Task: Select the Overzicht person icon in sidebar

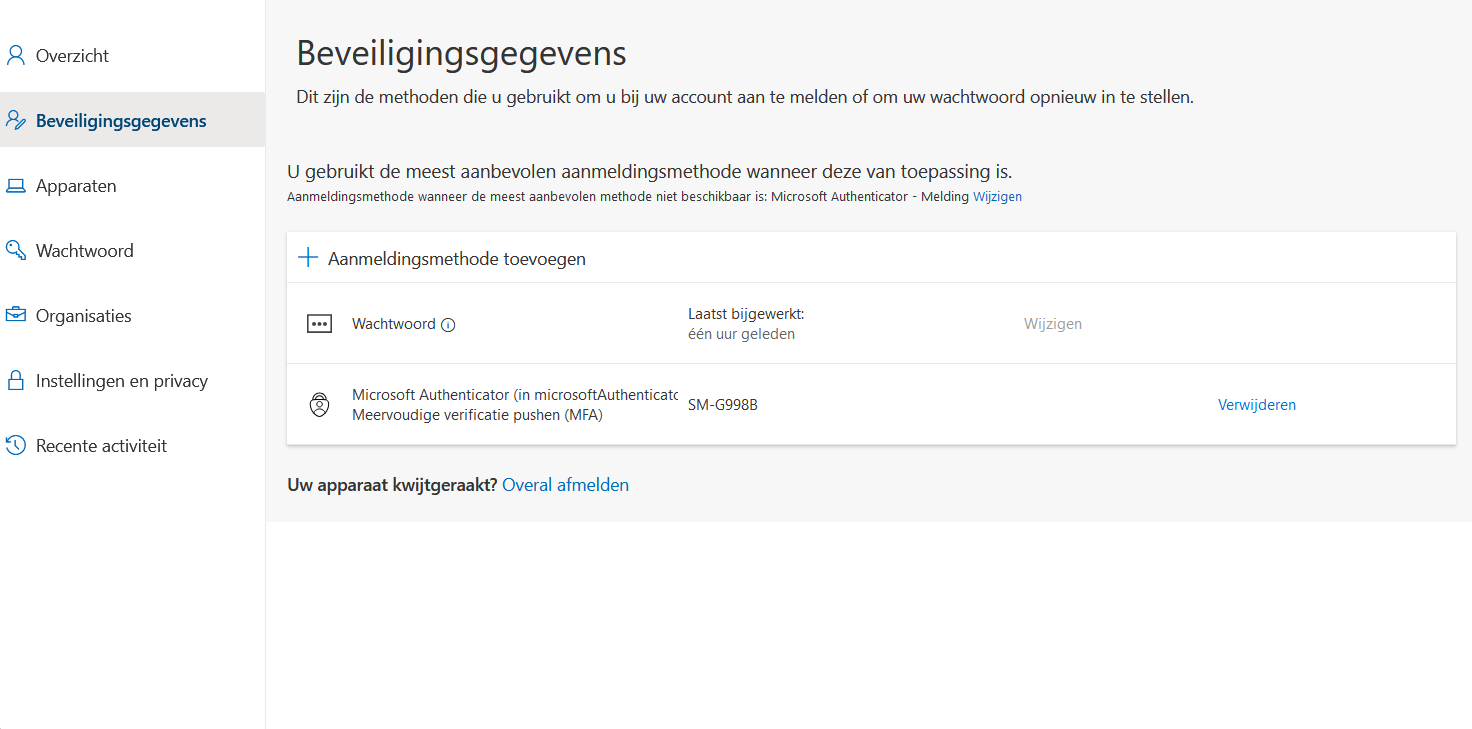Action: [x=14, y=55]
